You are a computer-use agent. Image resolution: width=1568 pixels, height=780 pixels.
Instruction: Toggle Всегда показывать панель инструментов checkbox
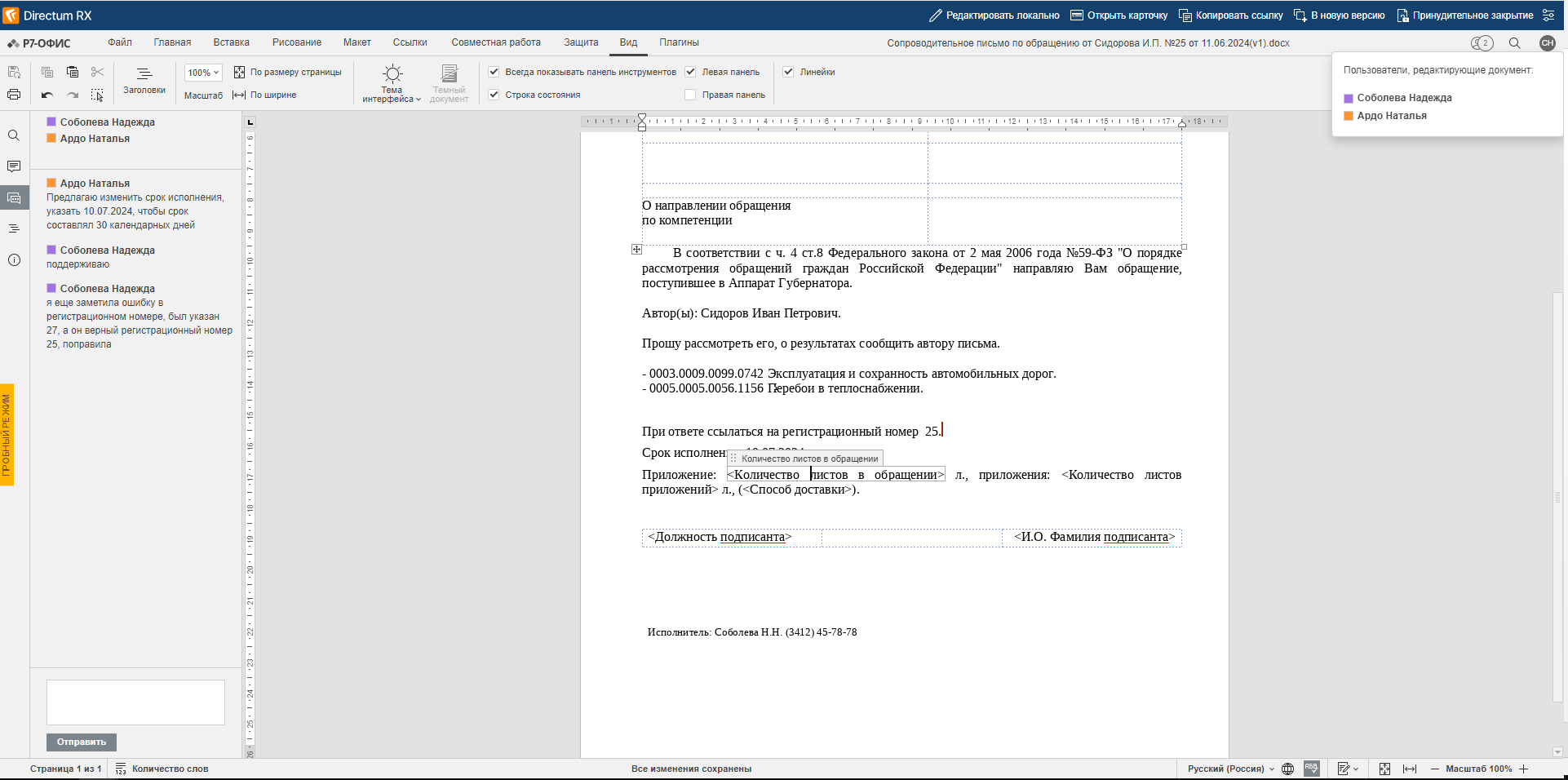494,72
